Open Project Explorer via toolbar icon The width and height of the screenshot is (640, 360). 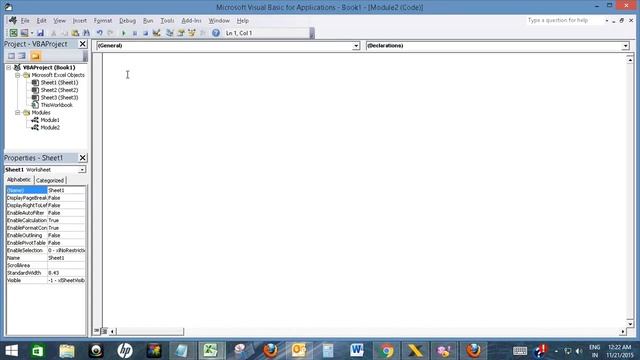click(x=170, y=33)
